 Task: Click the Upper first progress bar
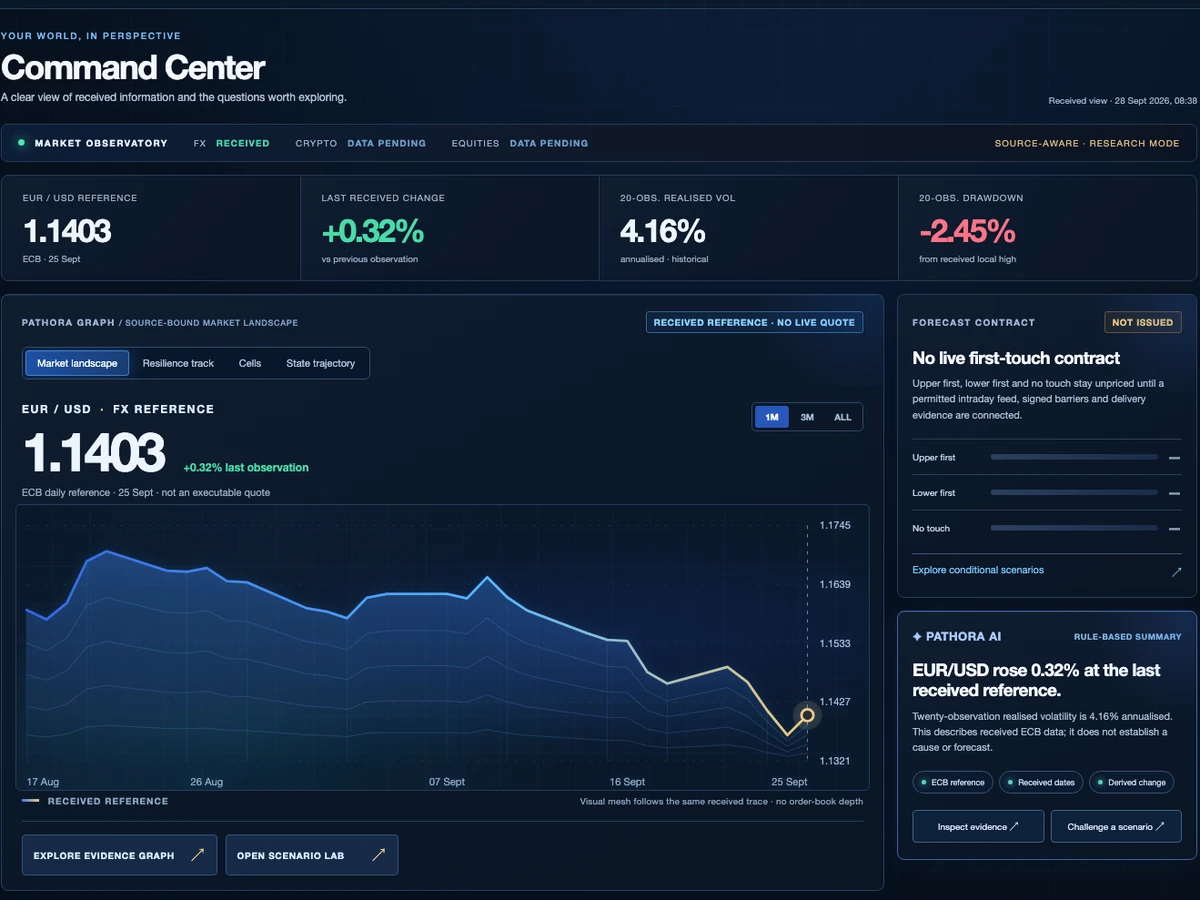coord(1074,457)
